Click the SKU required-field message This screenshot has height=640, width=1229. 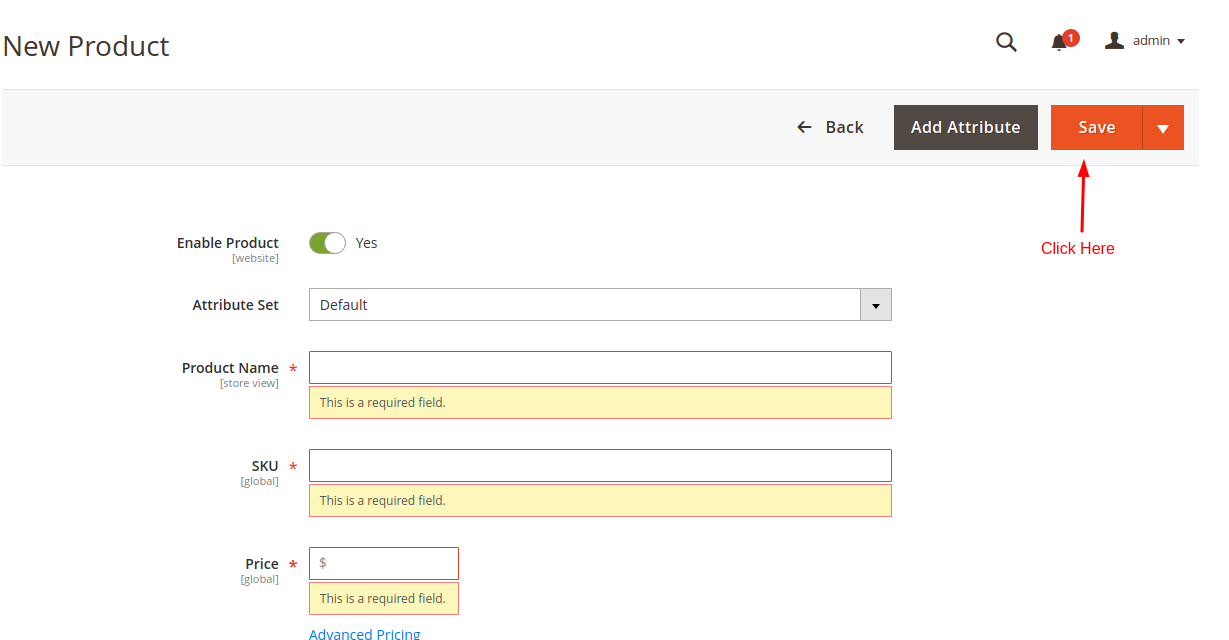600,500
